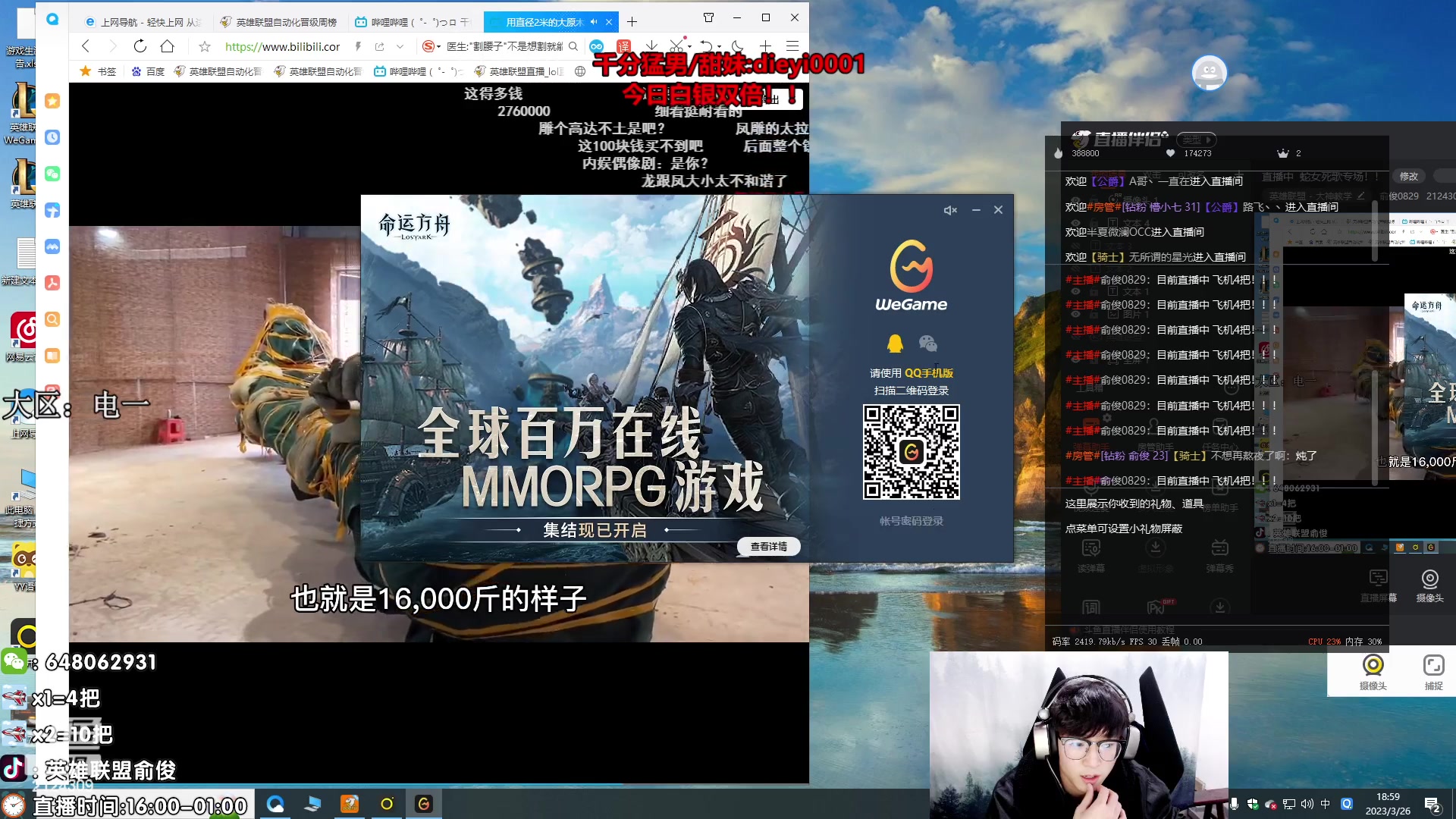Click the orange star sidebar icon

click(x=52, y=101)
